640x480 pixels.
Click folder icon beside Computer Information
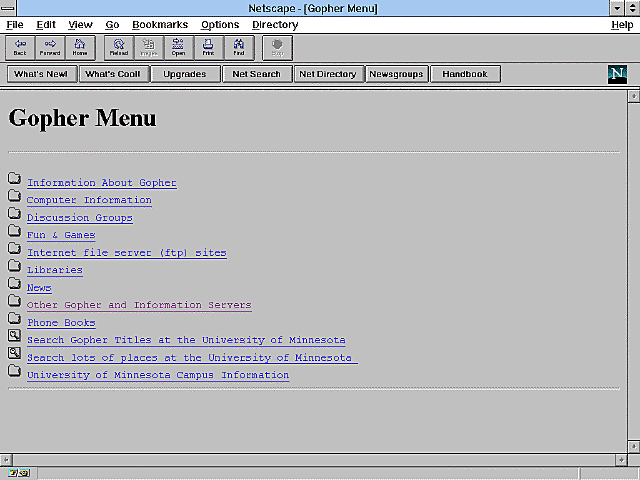coord(14,196)
